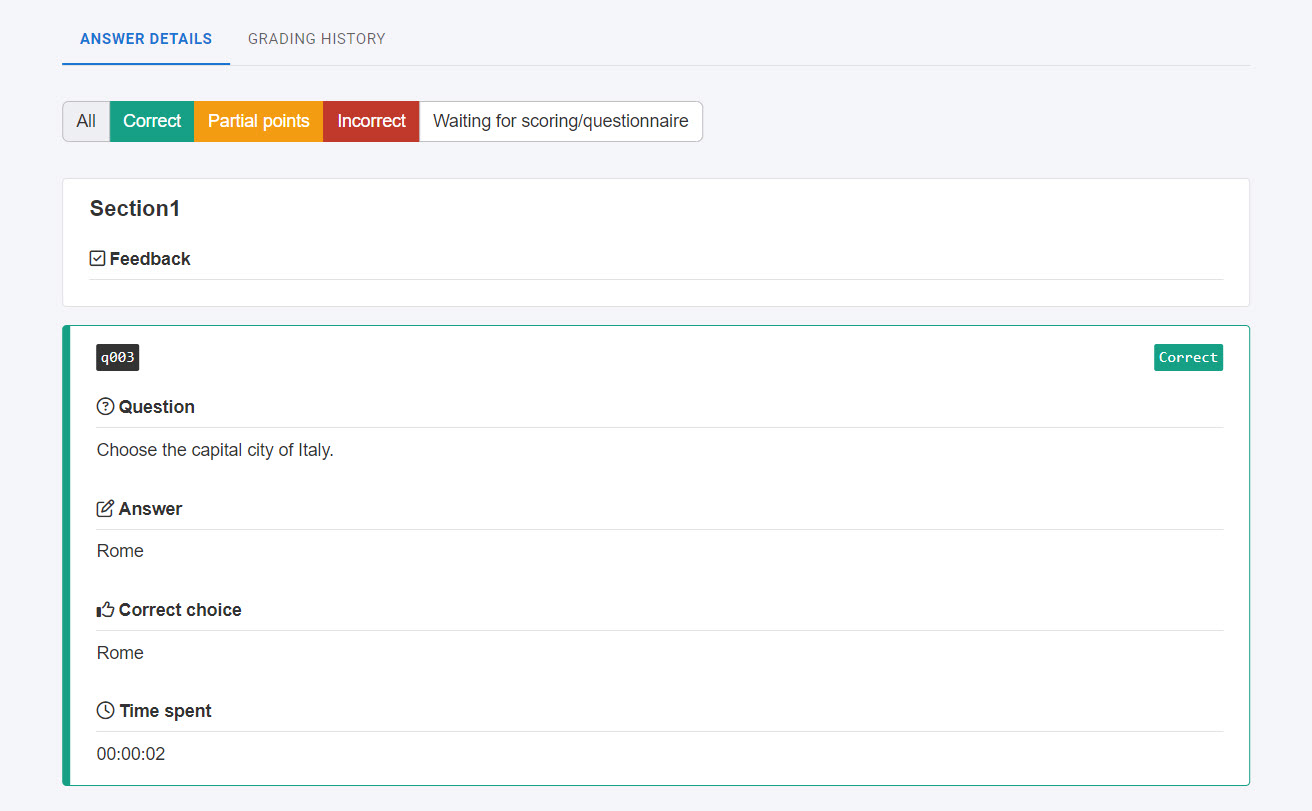Select the All filter button
Screen dimensions: 1312x811
(x=86, y=121)
